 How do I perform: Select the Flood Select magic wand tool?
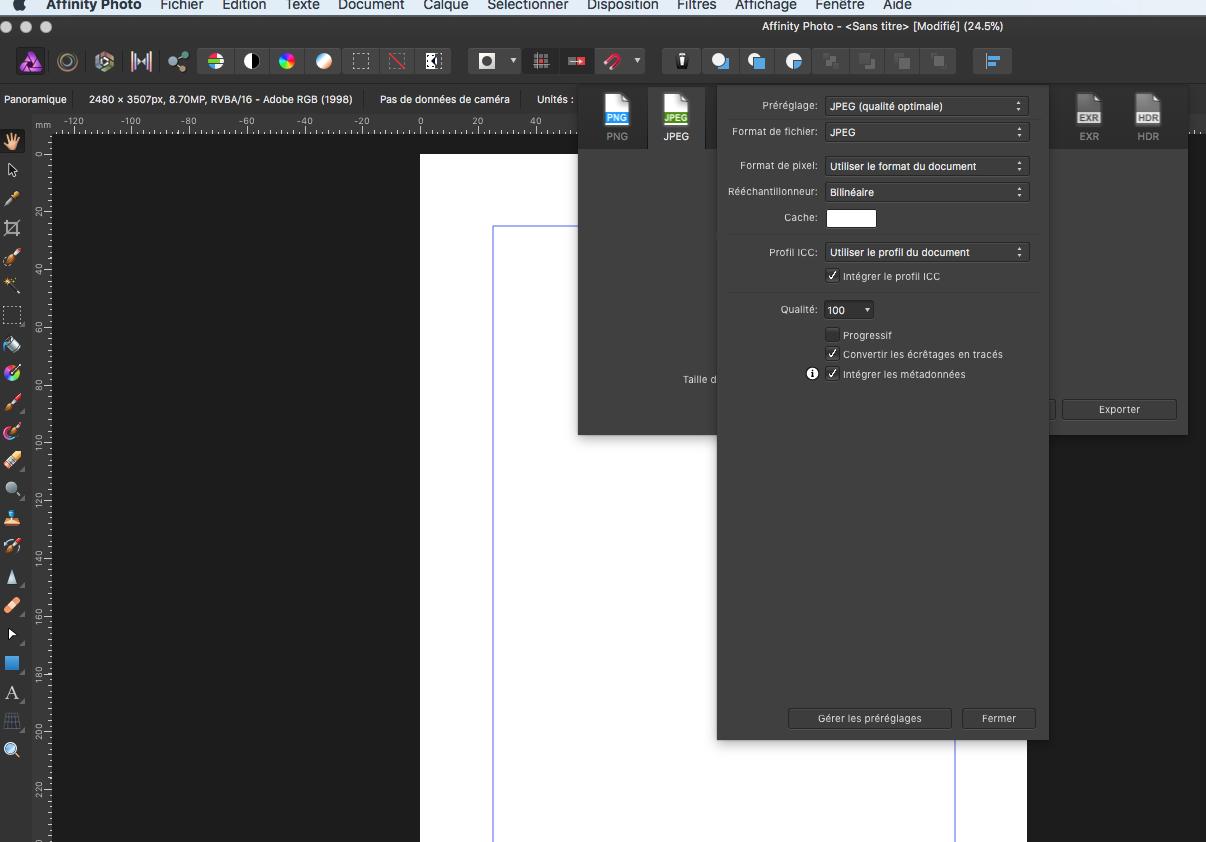tap(12, 286)
